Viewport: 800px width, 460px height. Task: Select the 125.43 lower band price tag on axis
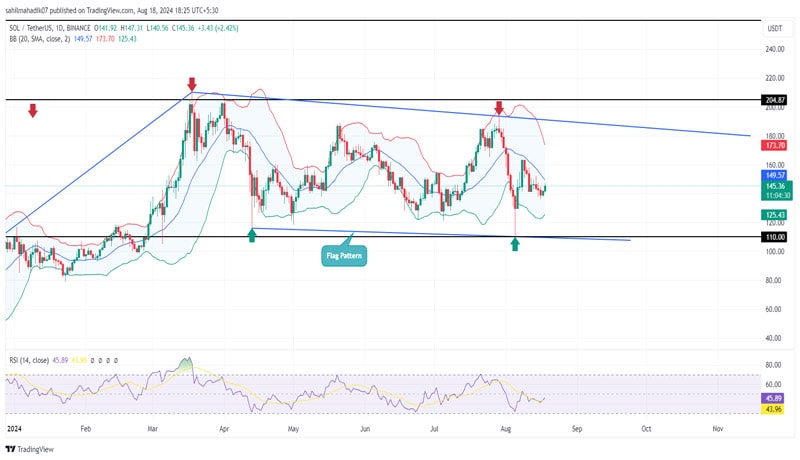point(773,215)
